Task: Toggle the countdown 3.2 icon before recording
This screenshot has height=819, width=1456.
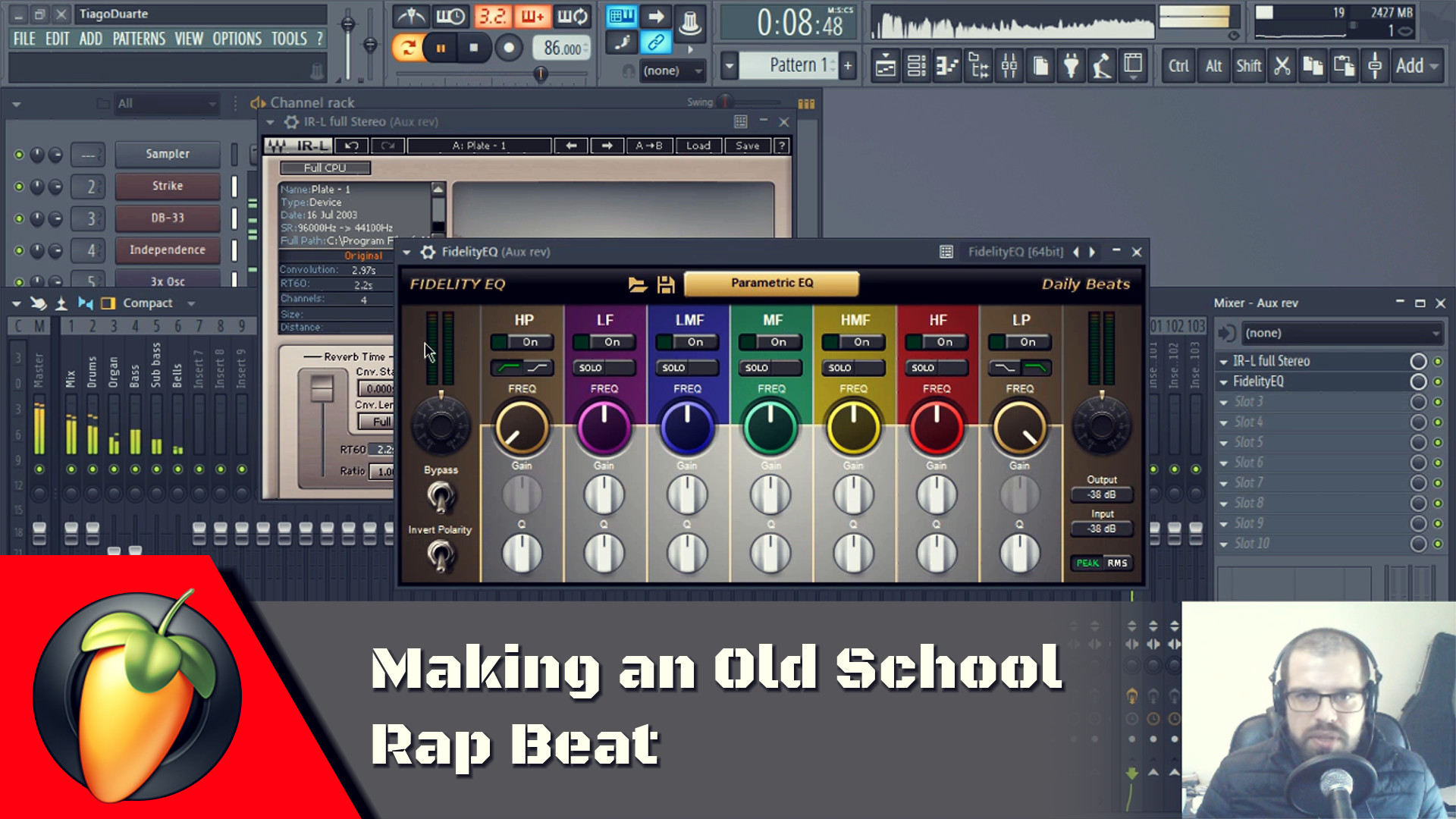Action: pyautogui.click(x=492, y=17)
